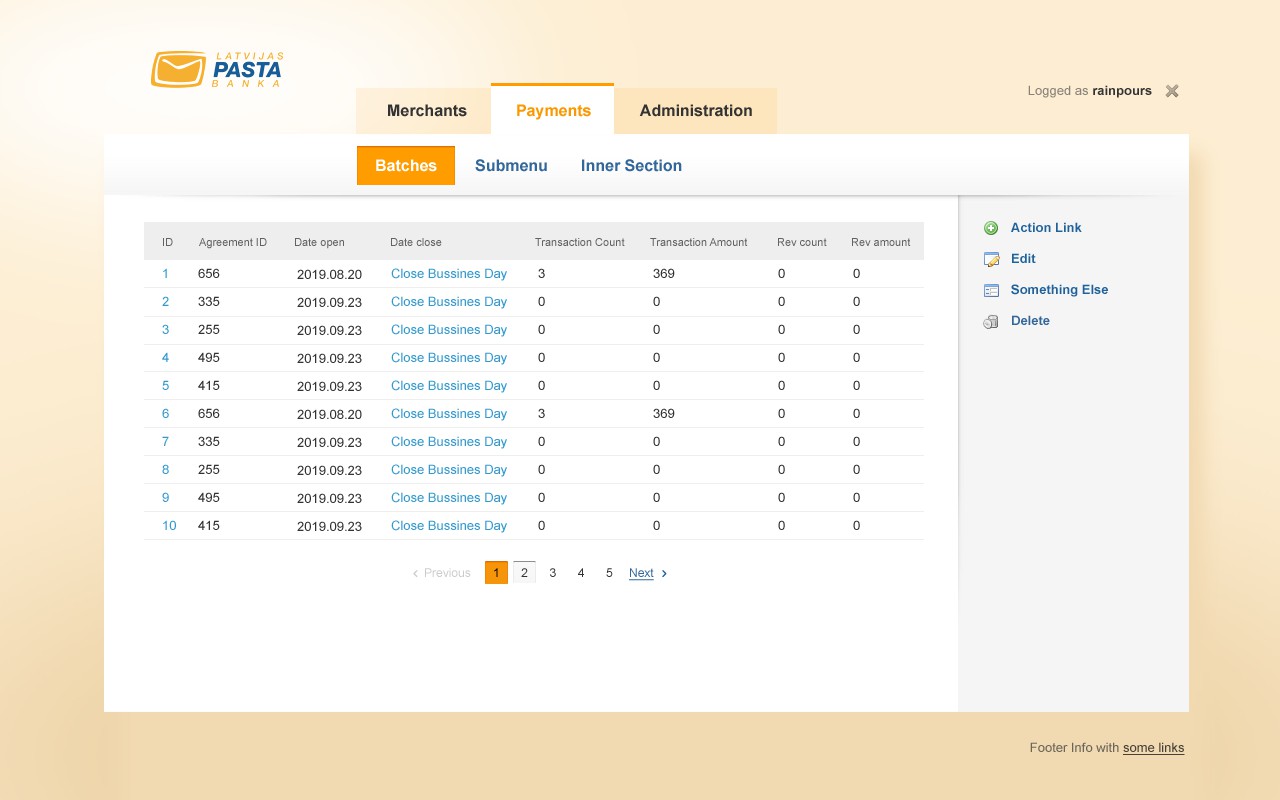Click the Previous pagination label
Viewport: 1280px width, 800px height.
(x=447, y=573)
